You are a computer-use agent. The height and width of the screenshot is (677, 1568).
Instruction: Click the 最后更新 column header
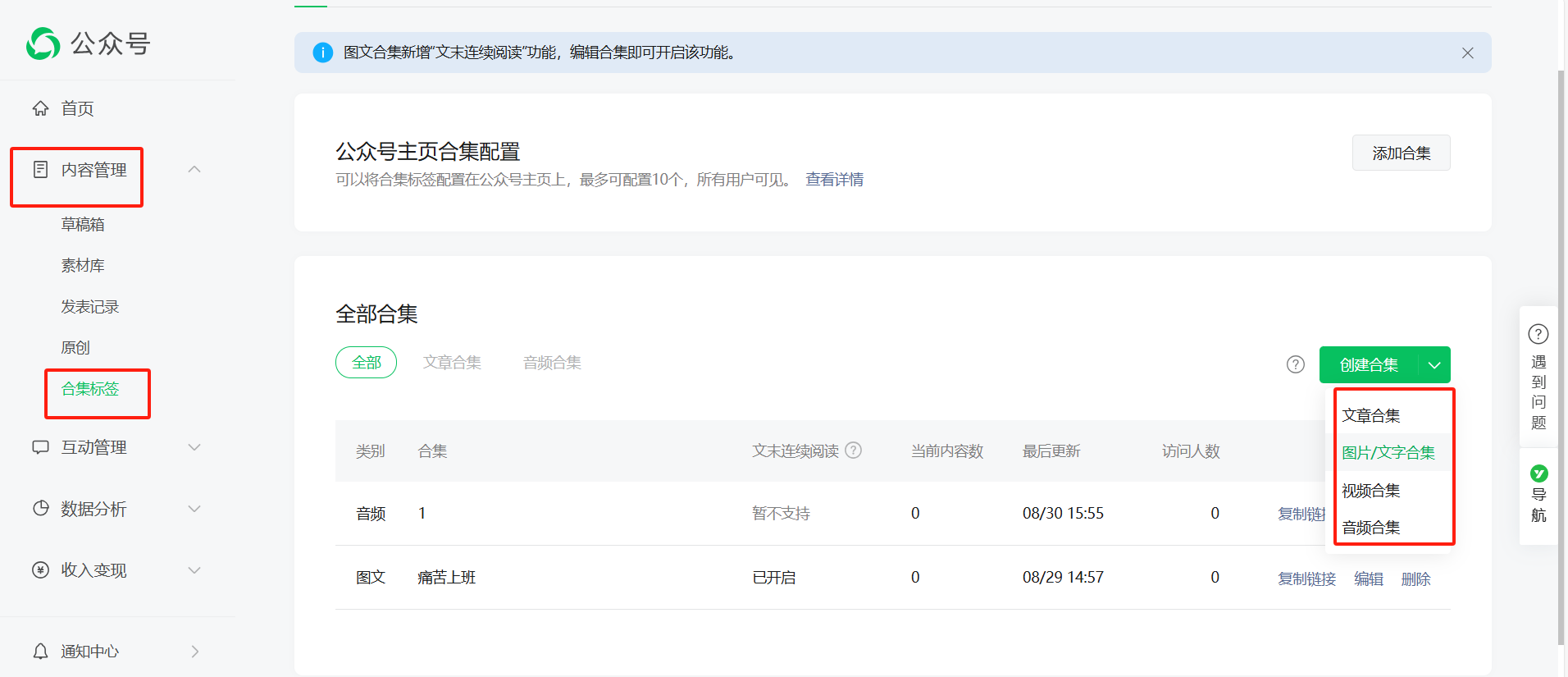tap(1051, 451)
